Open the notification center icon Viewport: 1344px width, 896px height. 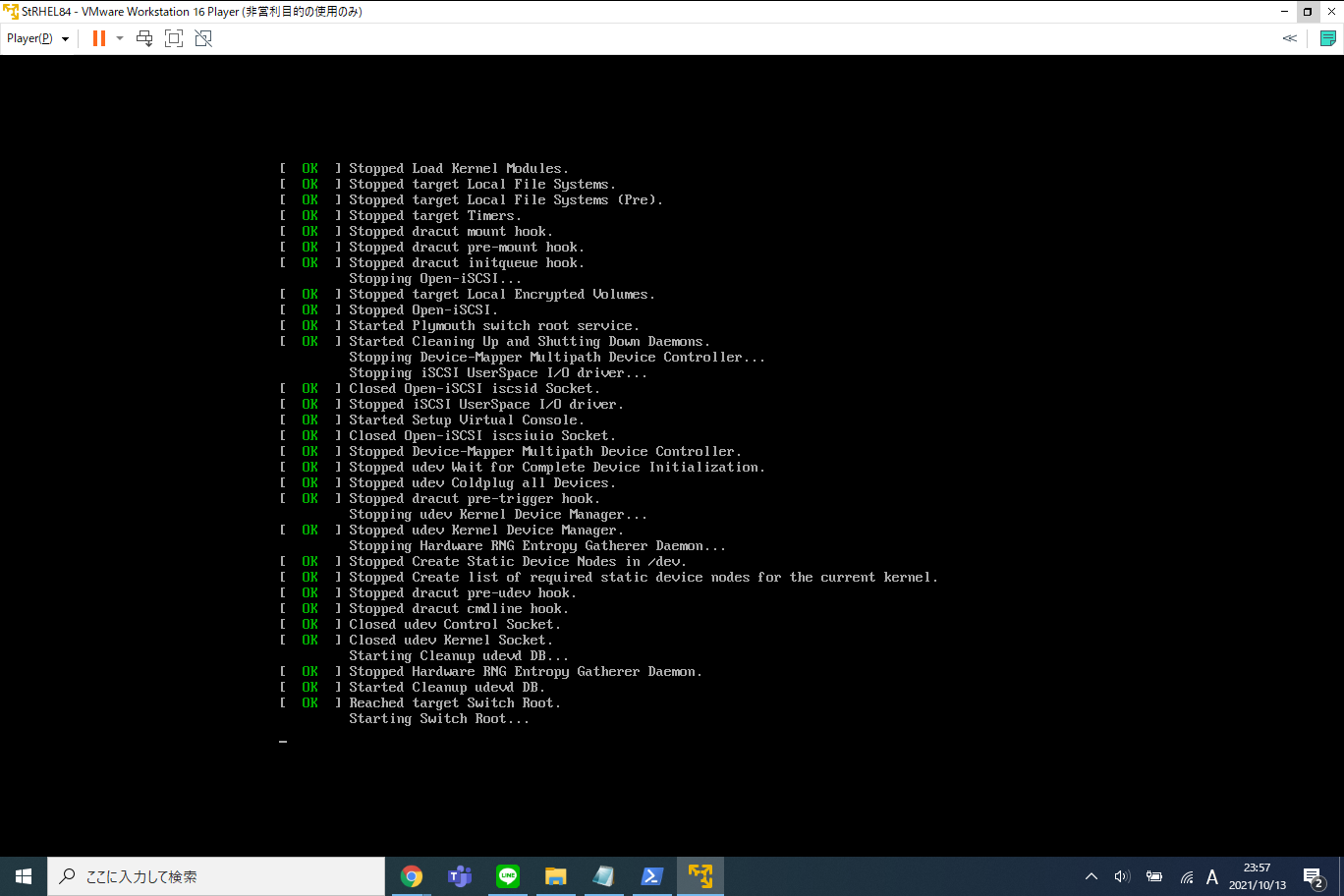pos(1314,876)
